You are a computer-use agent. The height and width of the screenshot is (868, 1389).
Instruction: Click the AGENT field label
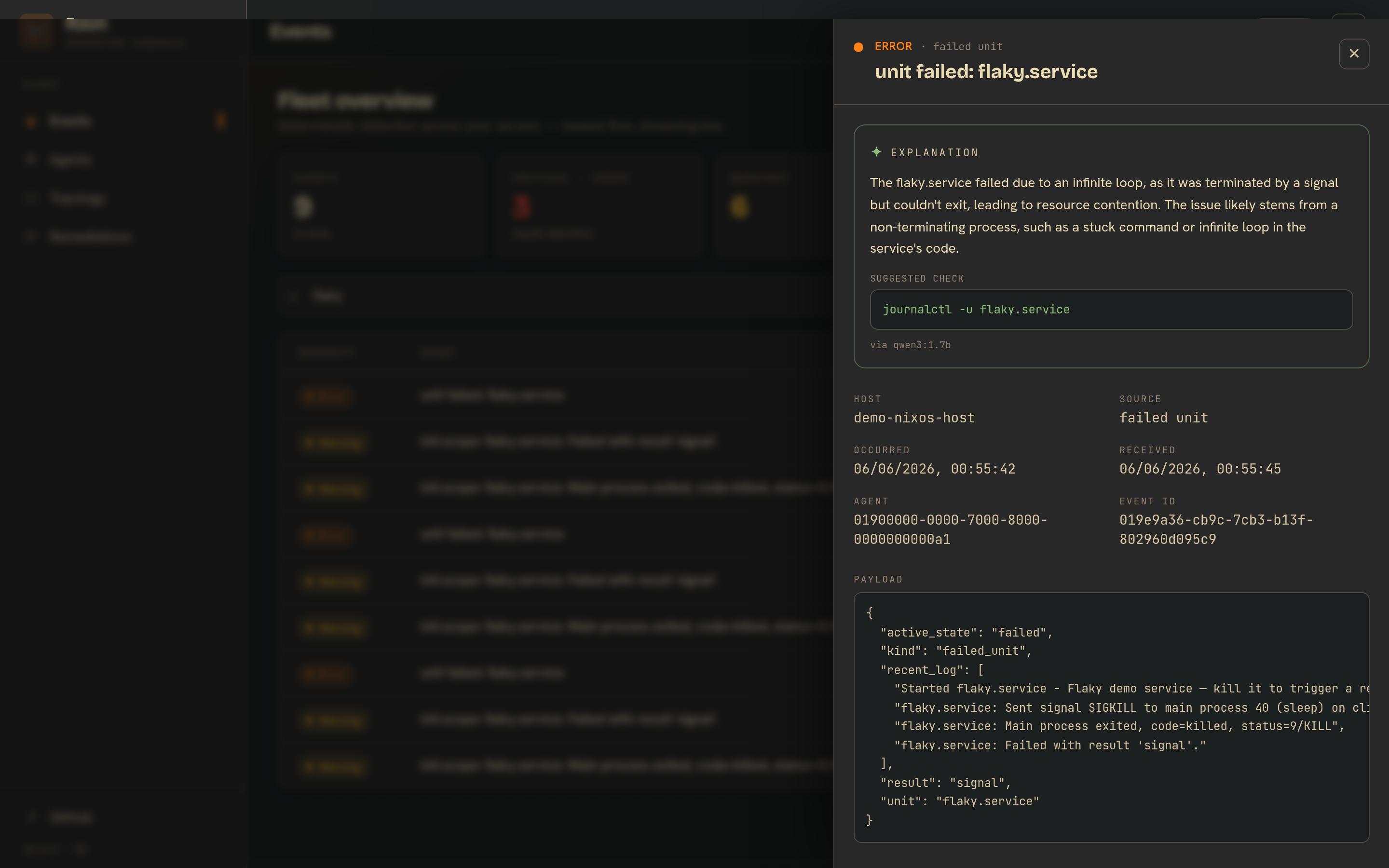(871, 501)
